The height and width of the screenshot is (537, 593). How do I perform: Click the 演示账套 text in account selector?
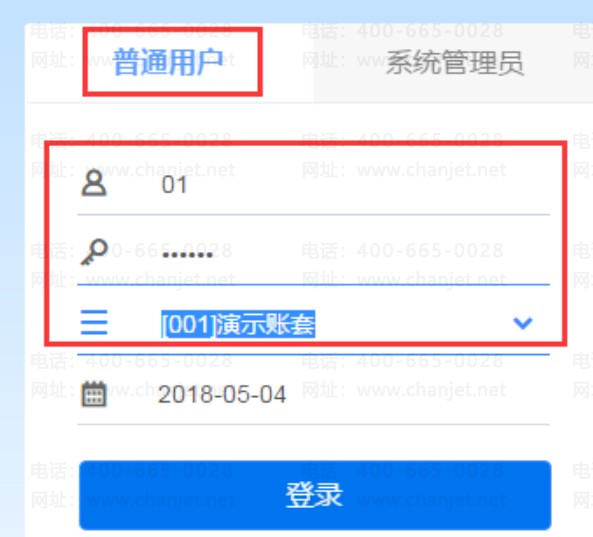265,324
